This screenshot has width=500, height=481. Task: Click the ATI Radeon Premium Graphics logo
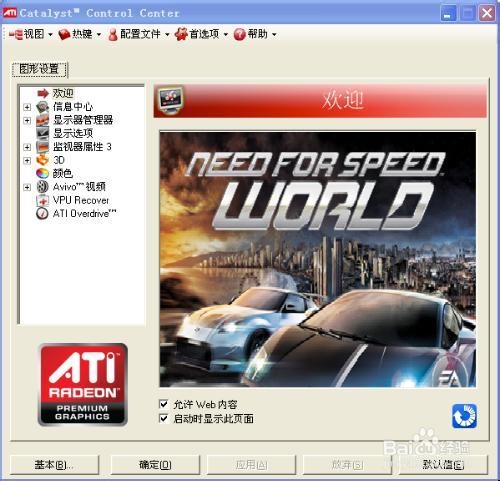pyautogui.click(x=83, y=385)
